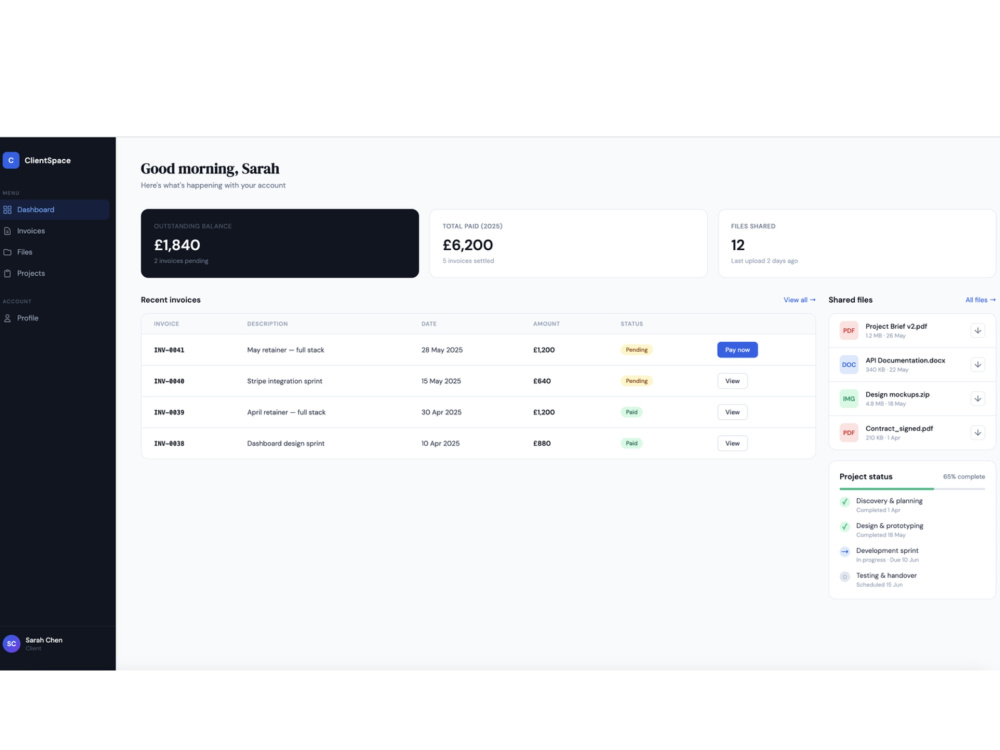Click the SC avatar for Sarah Chen
This screenshot has width=1000, height=750.
11,643
